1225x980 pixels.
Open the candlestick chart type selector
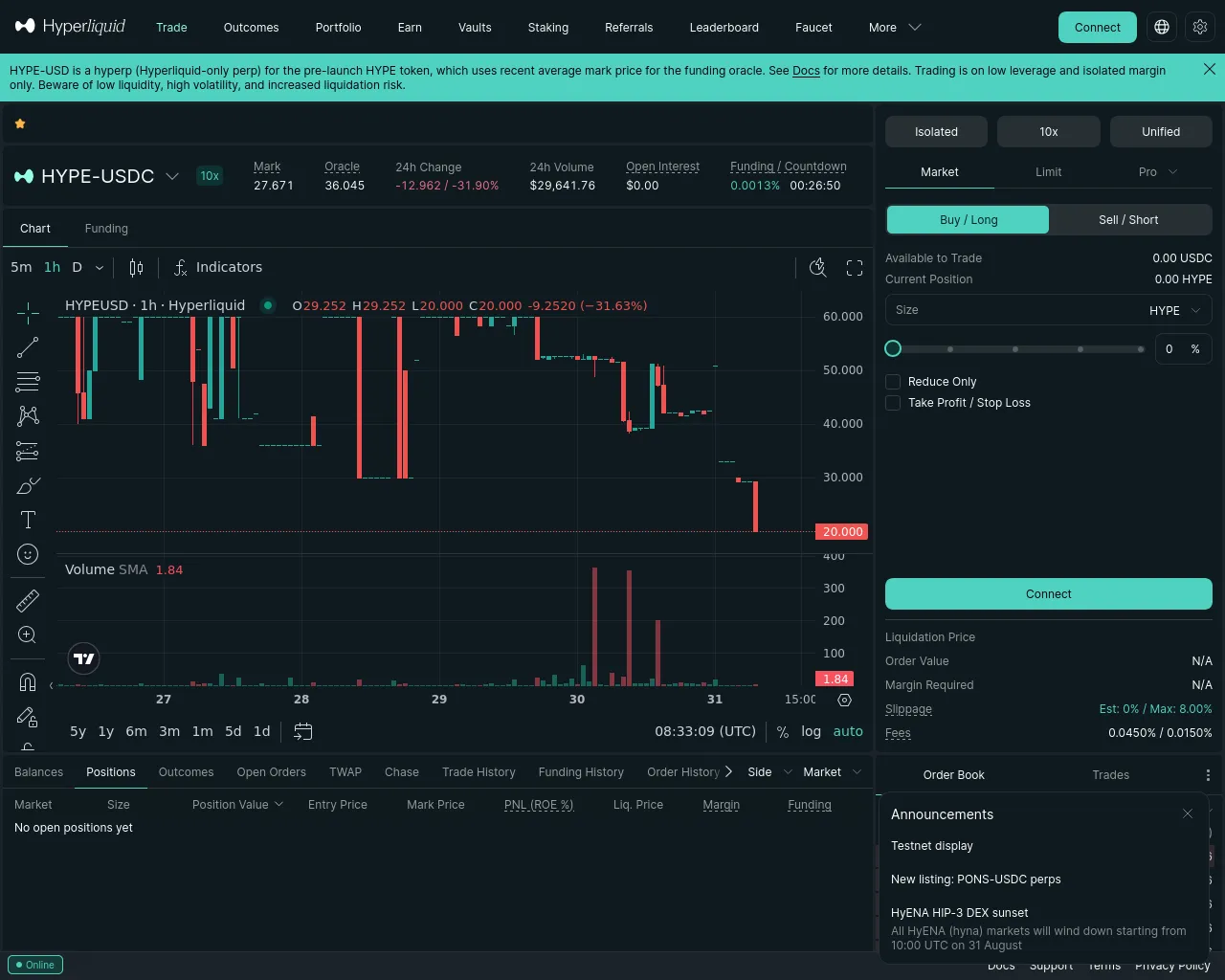coord(137,268)
